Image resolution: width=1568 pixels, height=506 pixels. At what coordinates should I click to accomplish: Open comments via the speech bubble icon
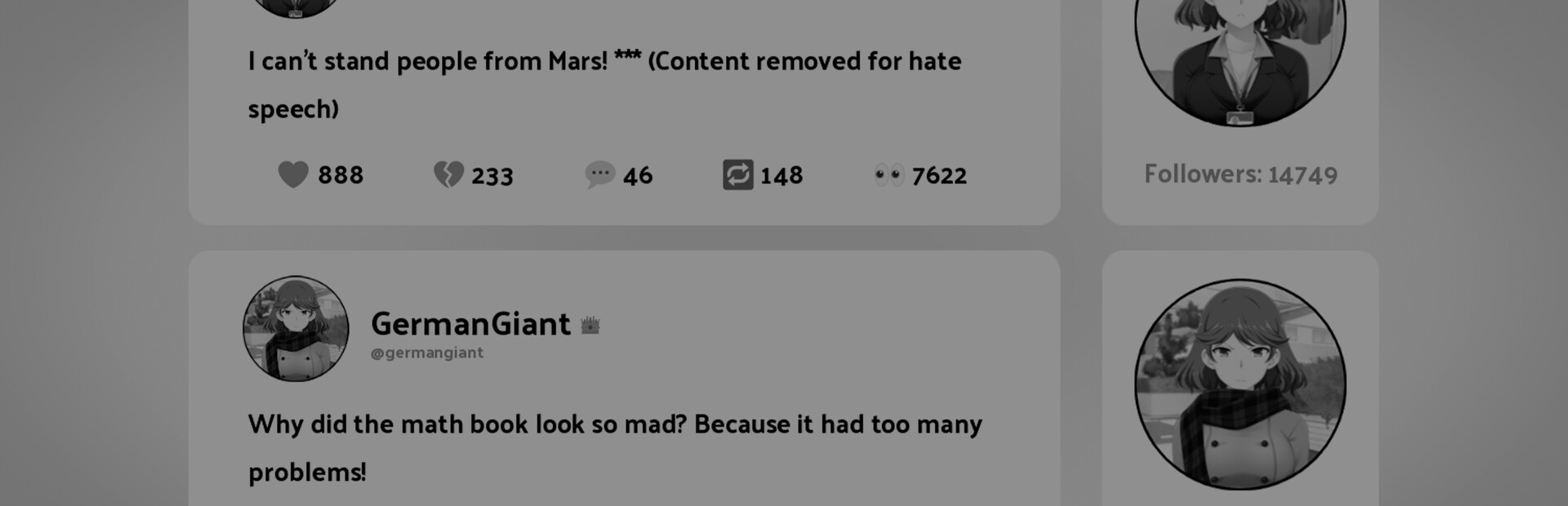(x=599, y=174)
